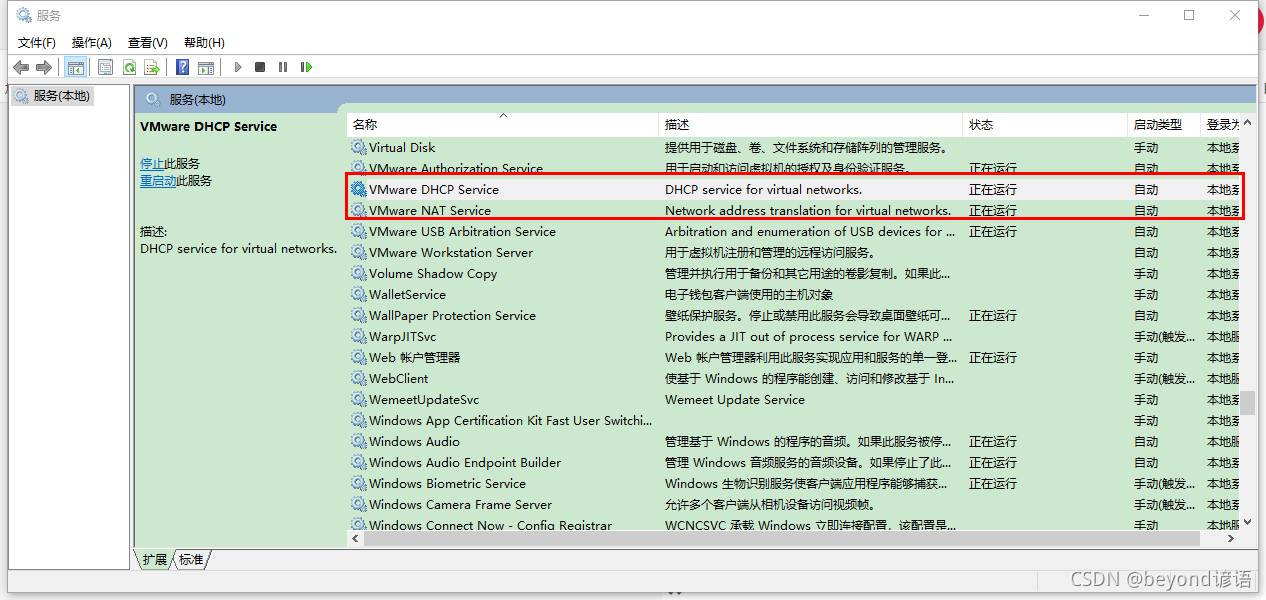Click the gear icon beside WalletService
Screen dimensions: 1266x600
tap(358, 294)
